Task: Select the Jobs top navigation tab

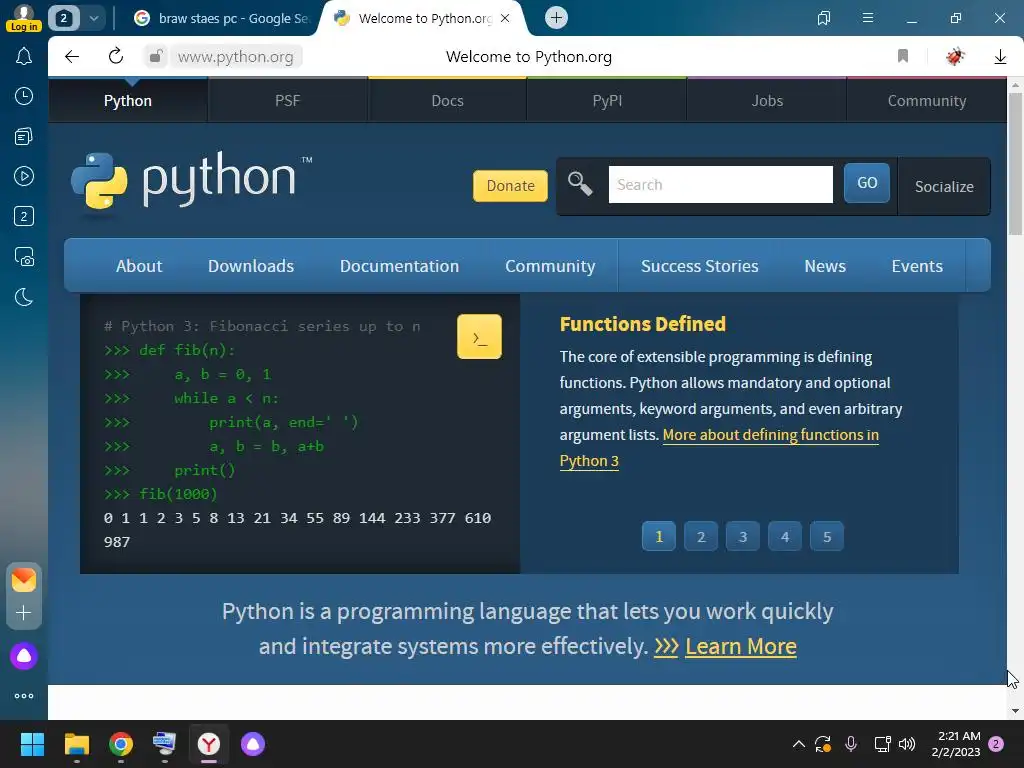Action: tap(767, 101)
